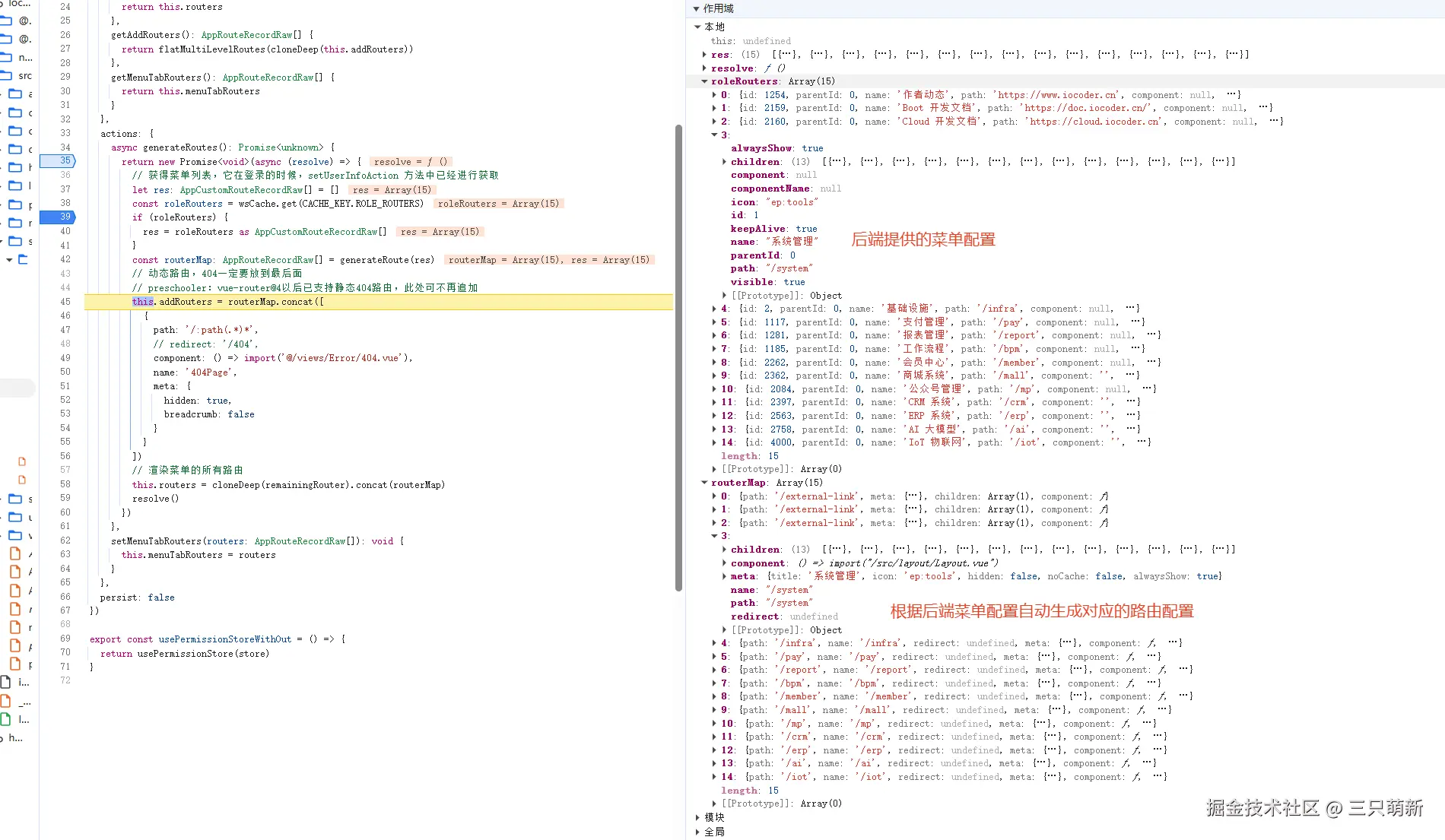
Task: Add a breakpoint at line 59
Action: (65, 498)
